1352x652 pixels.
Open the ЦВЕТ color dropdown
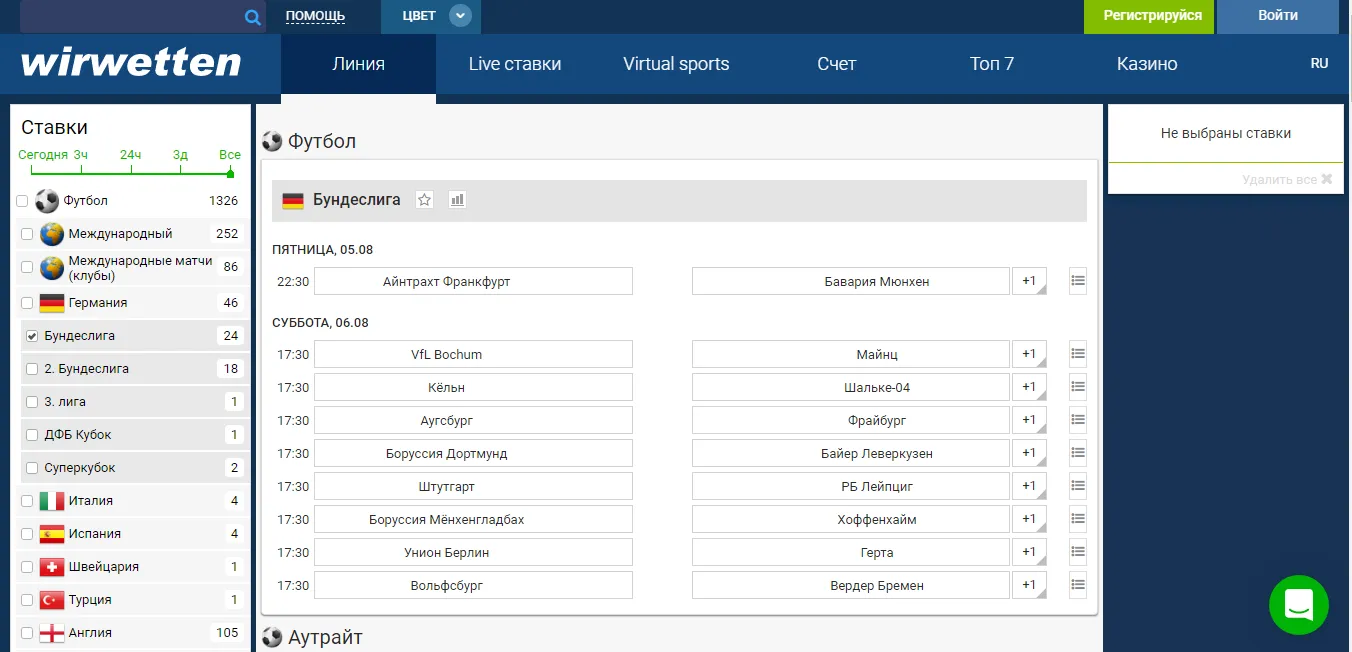tap(431, 16)
